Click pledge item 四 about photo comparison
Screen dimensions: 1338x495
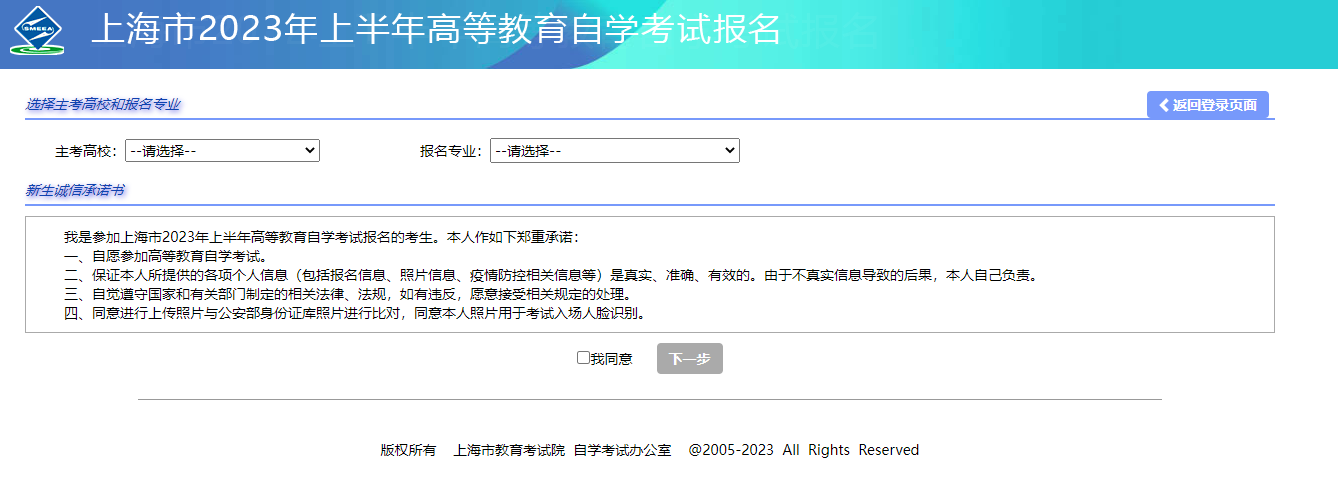tap(354, 313)
